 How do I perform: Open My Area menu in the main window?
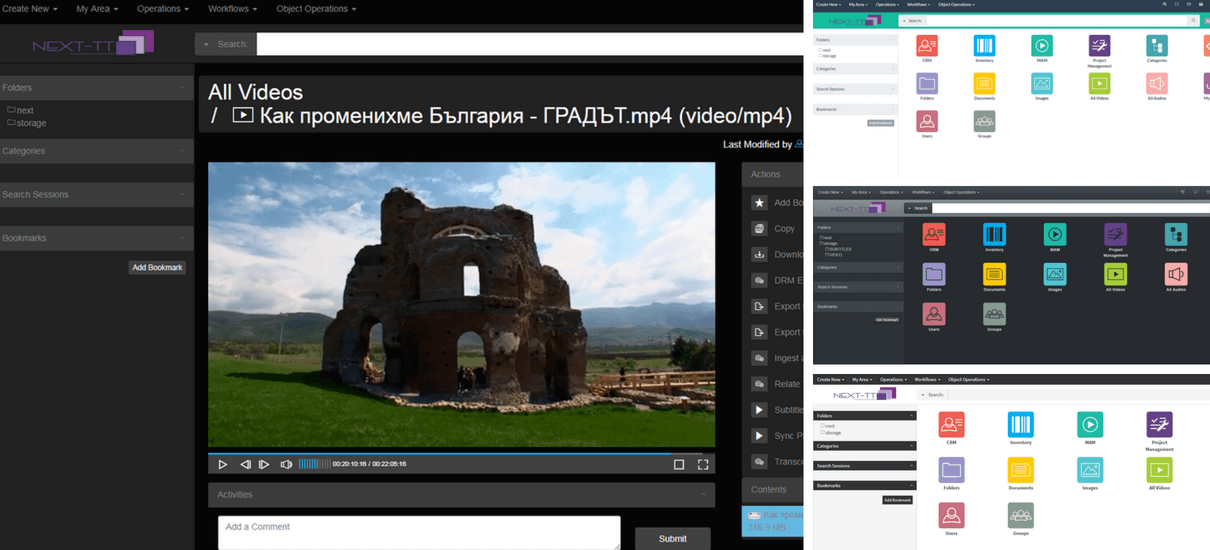(97, 9)
